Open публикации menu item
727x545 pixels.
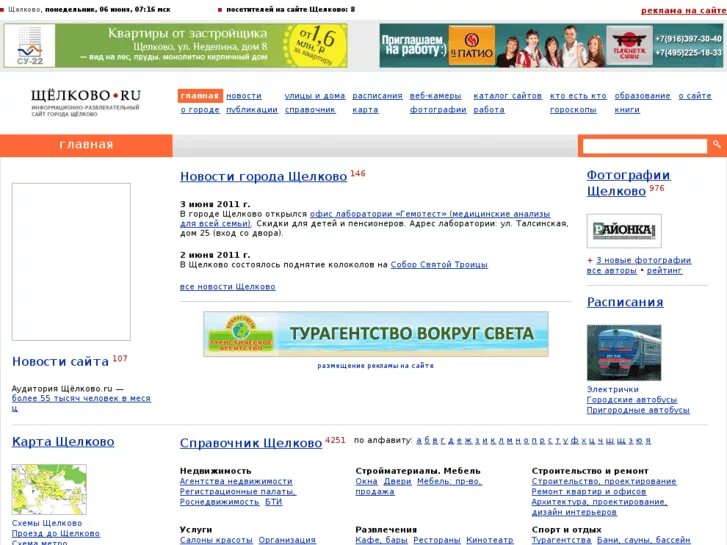252,109
